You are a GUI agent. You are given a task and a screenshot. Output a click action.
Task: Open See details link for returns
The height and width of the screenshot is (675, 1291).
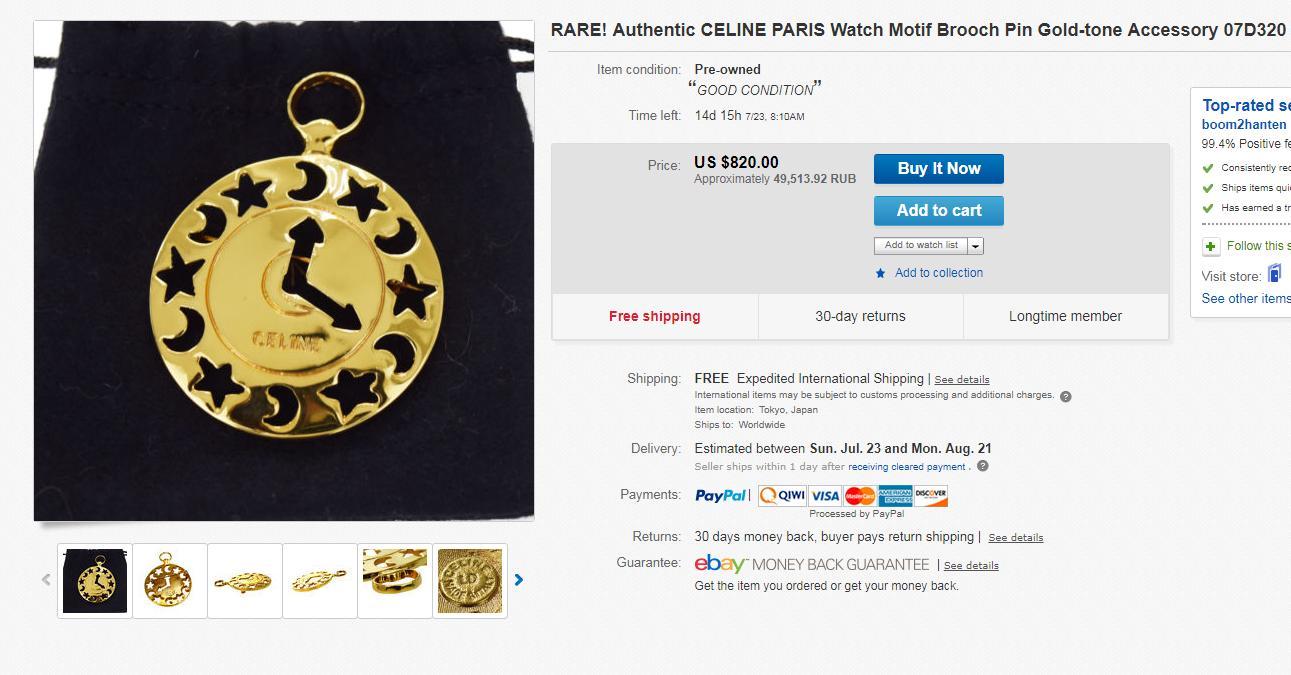[x=1015, y=538]
